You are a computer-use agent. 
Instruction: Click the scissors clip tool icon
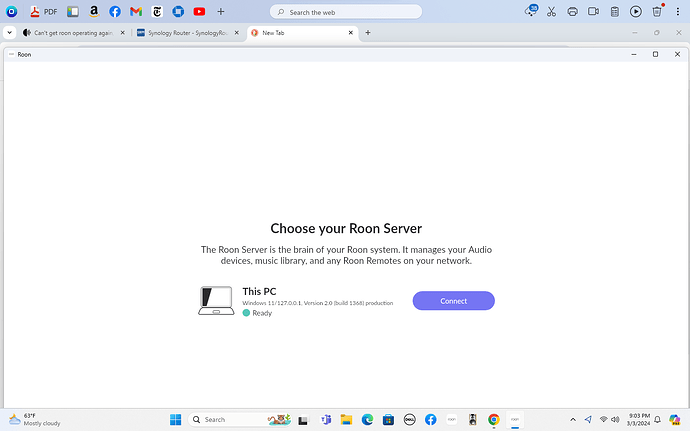(551, 12)
